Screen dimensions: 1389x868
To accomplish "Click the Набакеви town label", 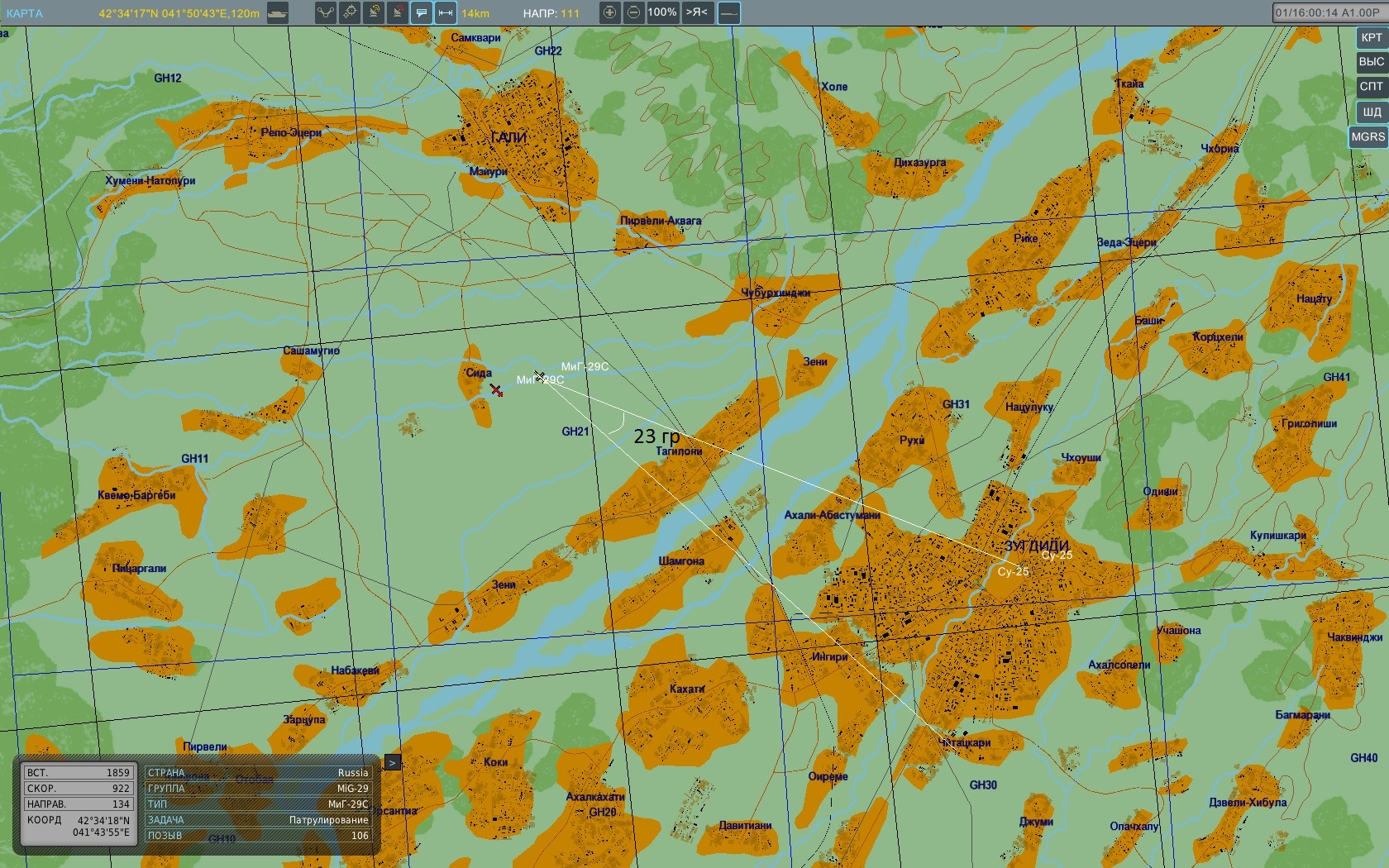I will point(355,670).
